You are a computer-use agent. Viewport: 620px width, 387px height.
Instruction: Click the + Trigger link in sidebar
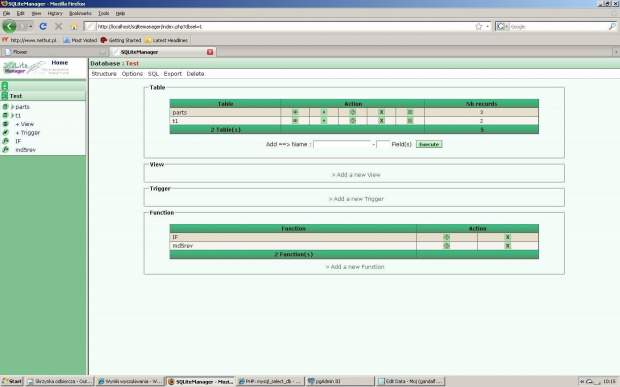tap(28, 132)
